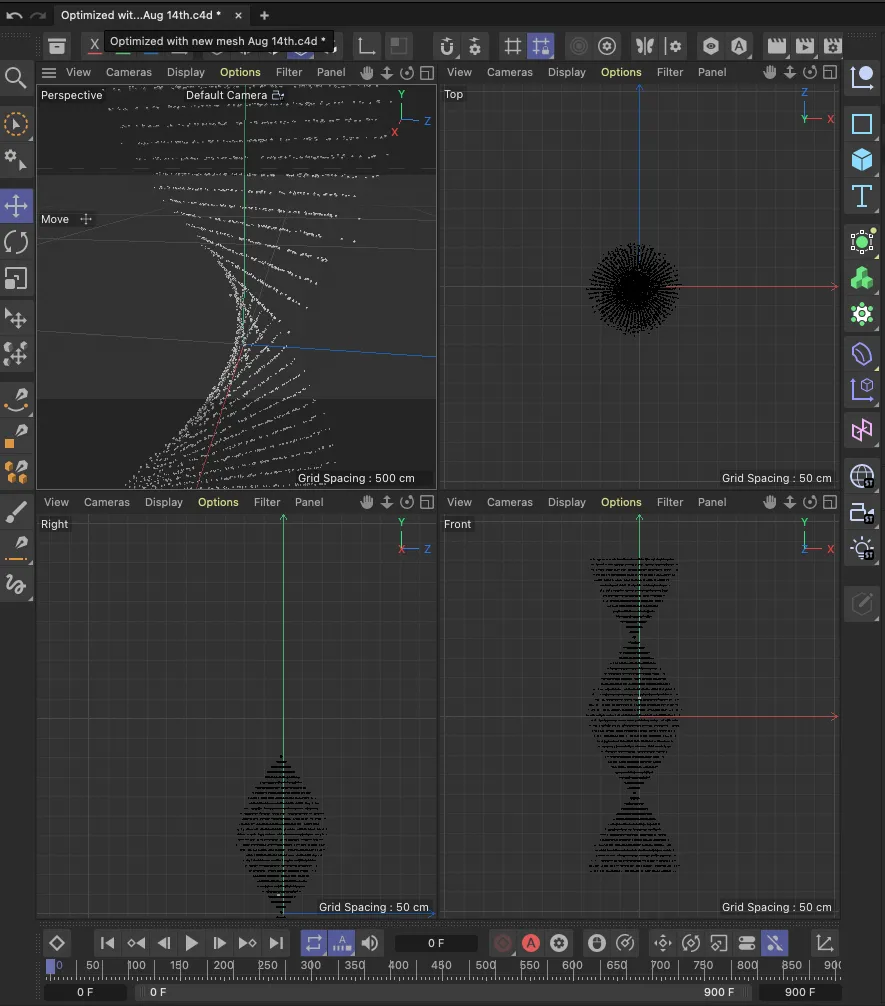Select the Rotate tool
The height and width of the screenshot is (1006, 885).
[16, 243]
